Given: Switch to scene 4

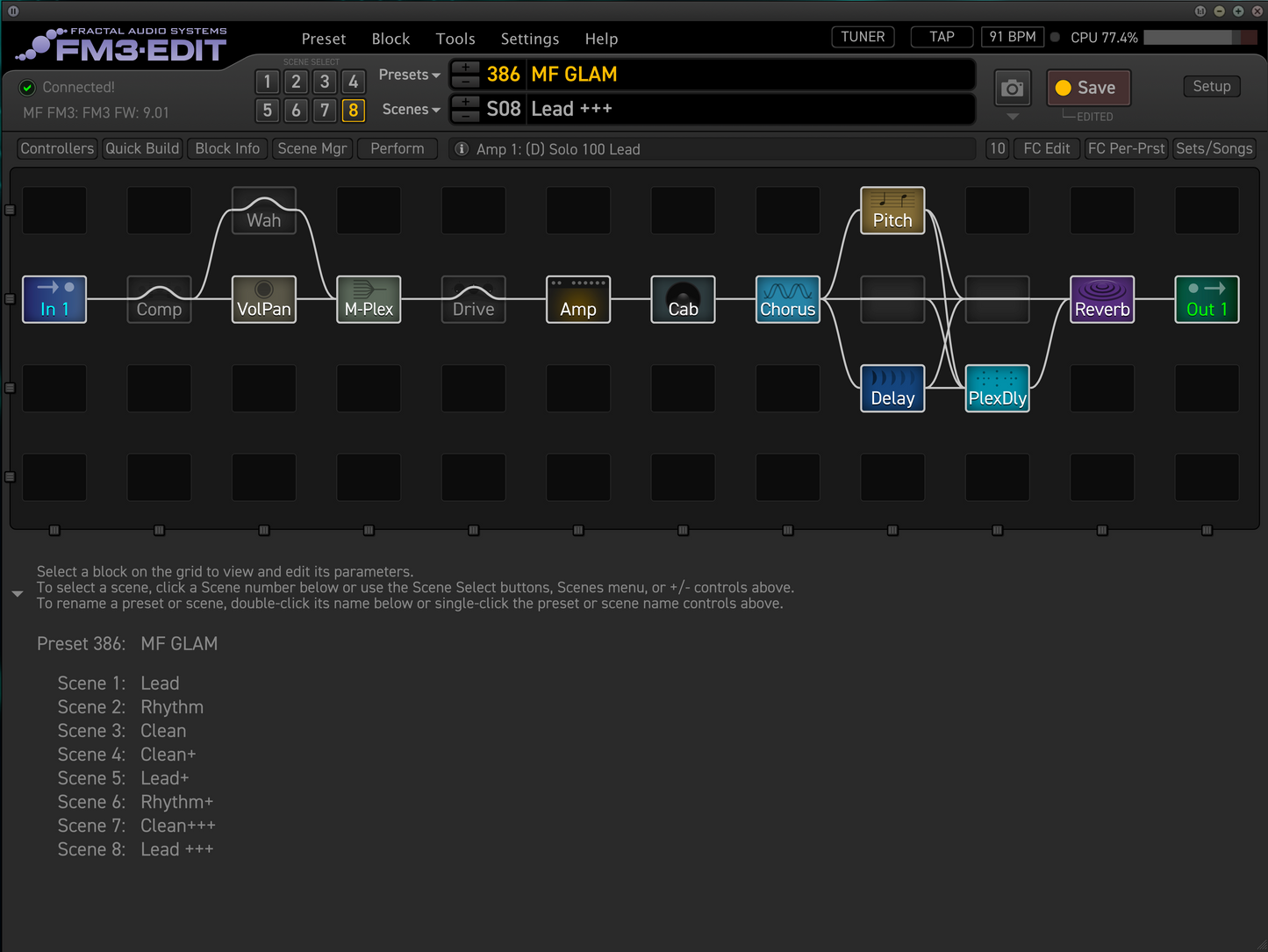Looking at the screenshot, I should click(354, 82).
